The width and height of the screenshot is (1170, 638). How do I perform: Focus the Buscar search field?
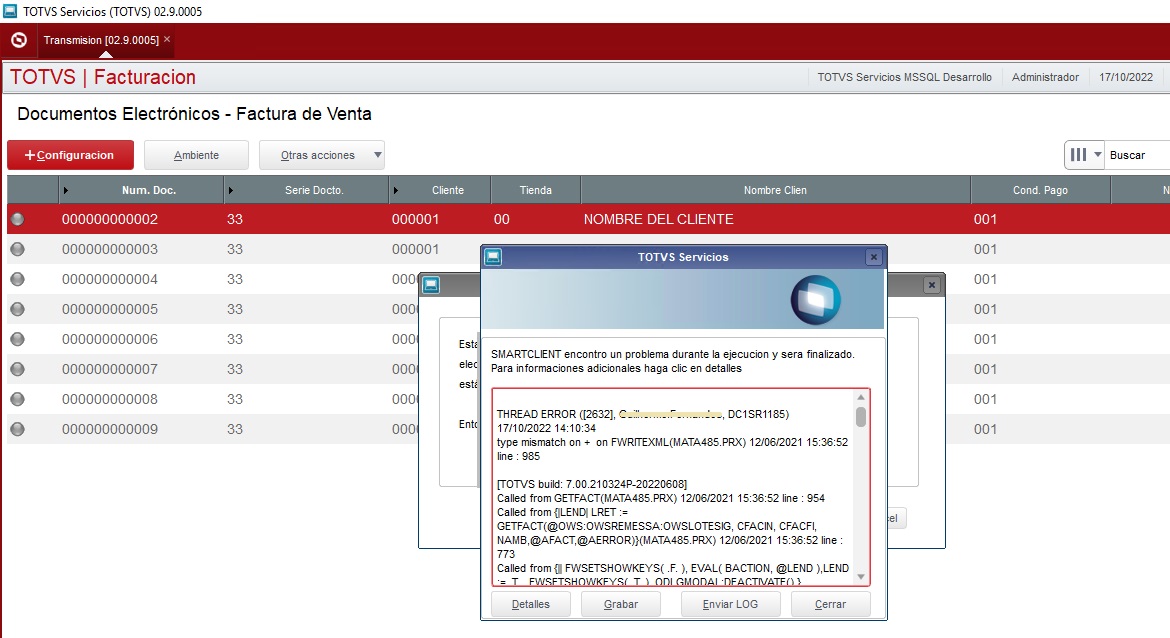[1137, 155]
